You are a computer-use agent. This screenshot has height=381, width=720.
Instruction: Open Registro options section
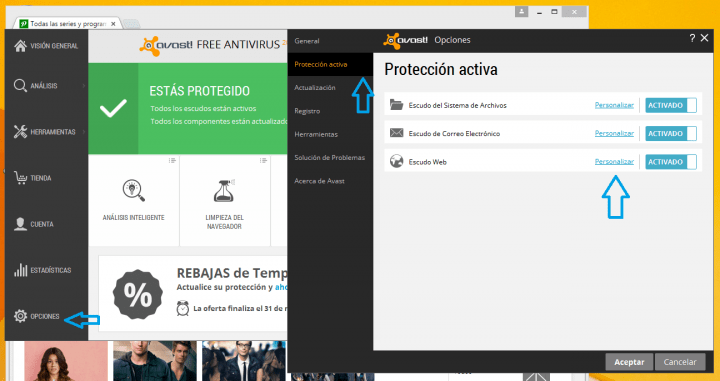pos(307,111)
